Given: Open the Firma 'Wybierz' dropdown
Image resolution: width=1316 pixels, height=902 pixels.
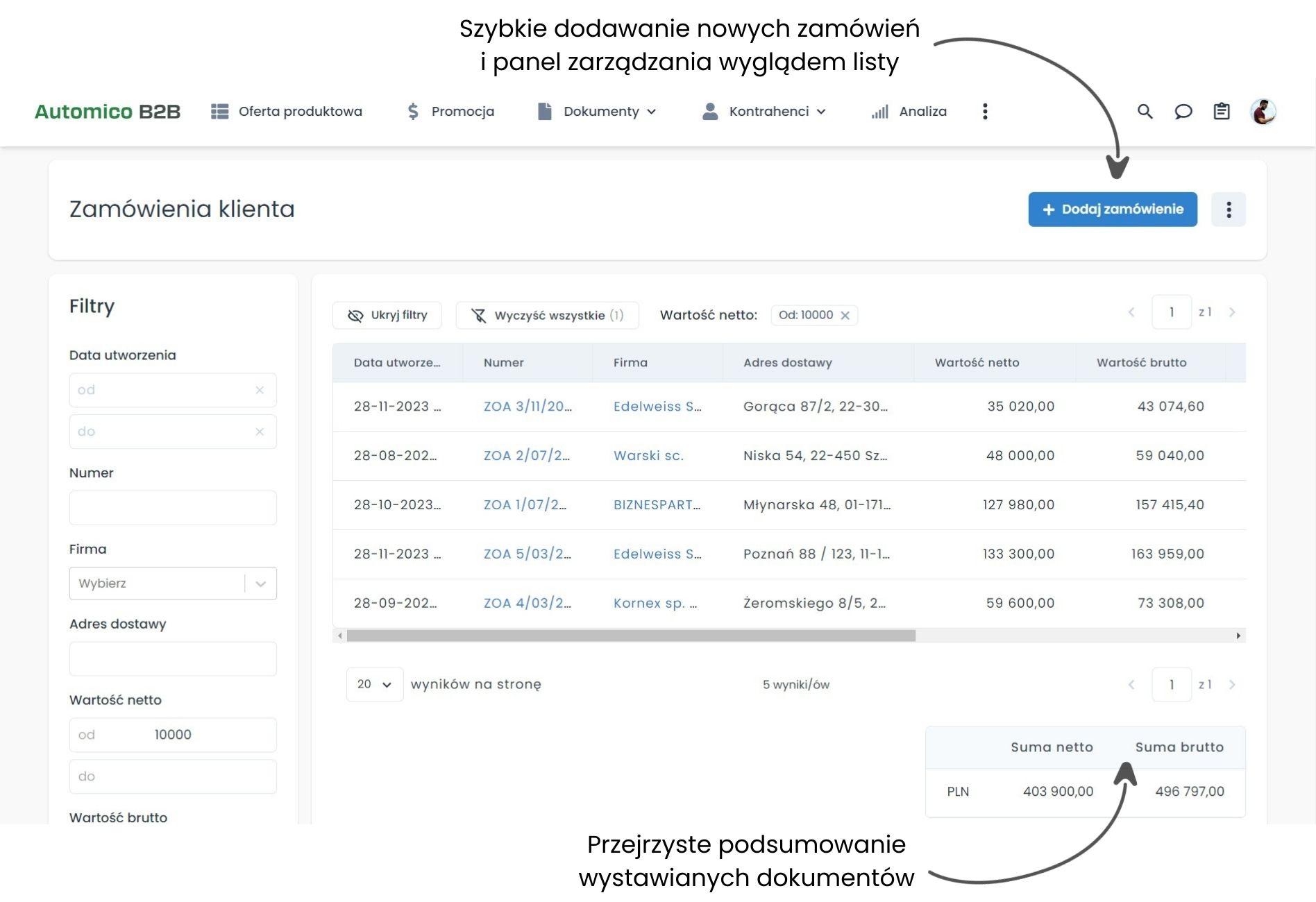Looking at the screenshot, I should point(173,584).
